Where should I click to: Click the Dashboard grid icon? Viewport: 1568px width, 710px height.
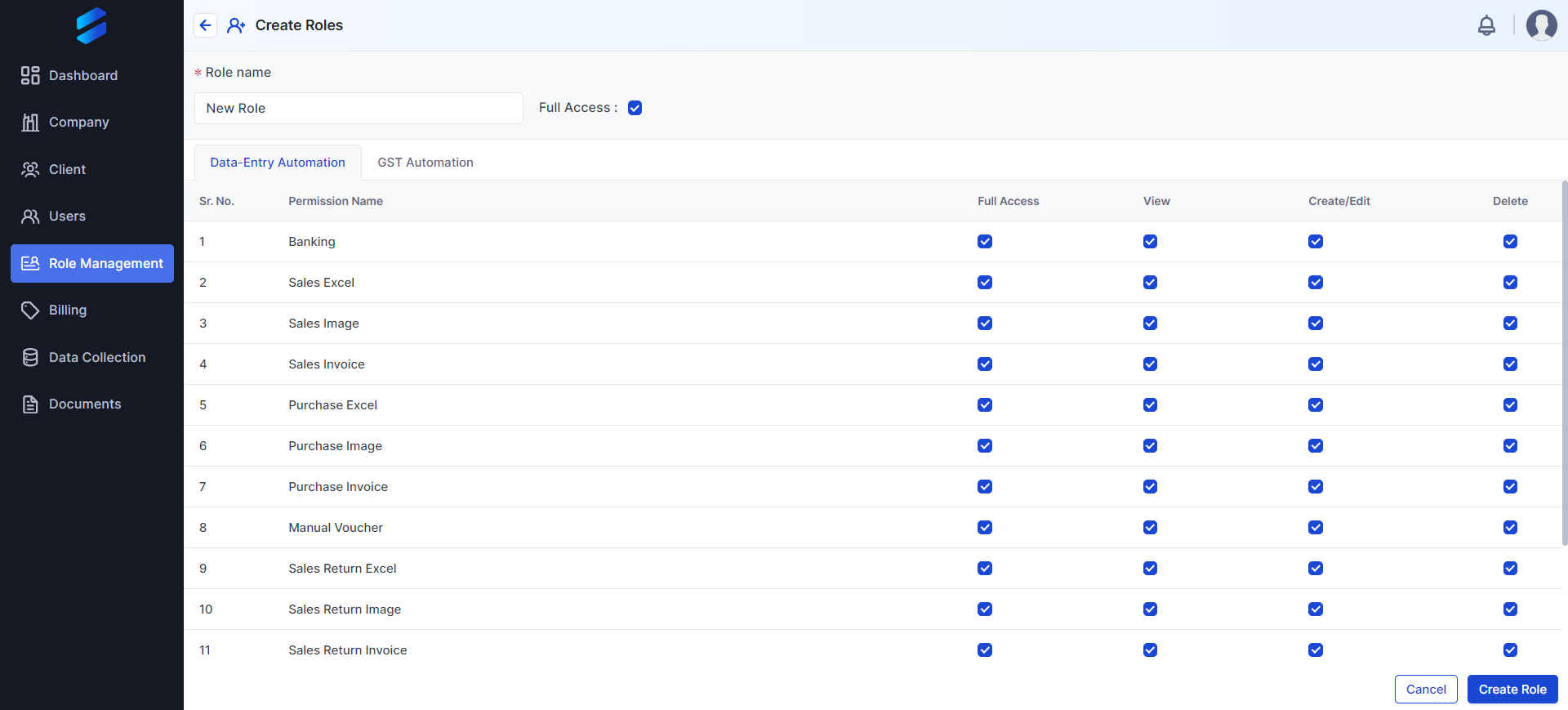[x=30, y=75]
